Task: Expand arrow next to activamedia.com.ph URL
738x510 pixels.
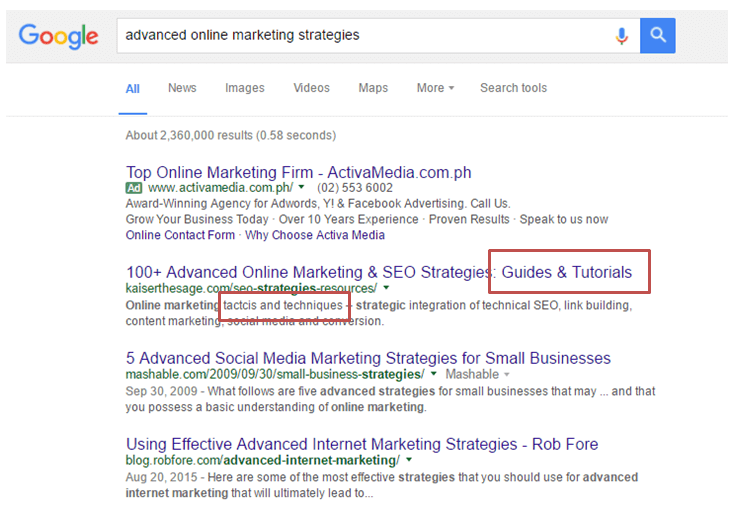Action: 301,187
